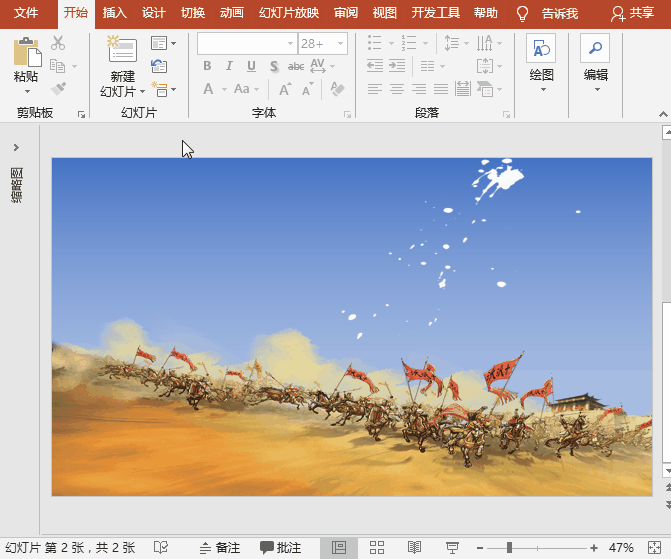Decrease list indent level

click(375, 65)
